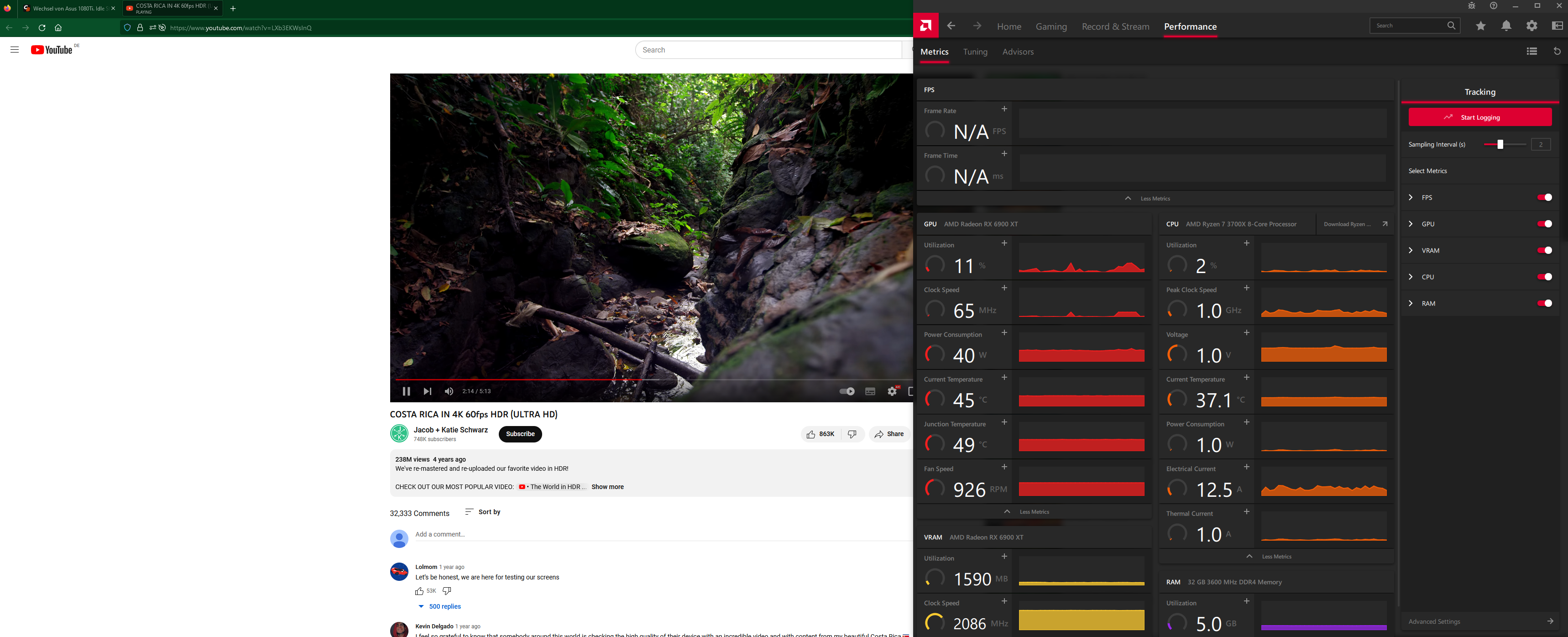Disable GPU tracking toggle
This screenshot has width=1568, height=637.
(x=1544, y=223)
